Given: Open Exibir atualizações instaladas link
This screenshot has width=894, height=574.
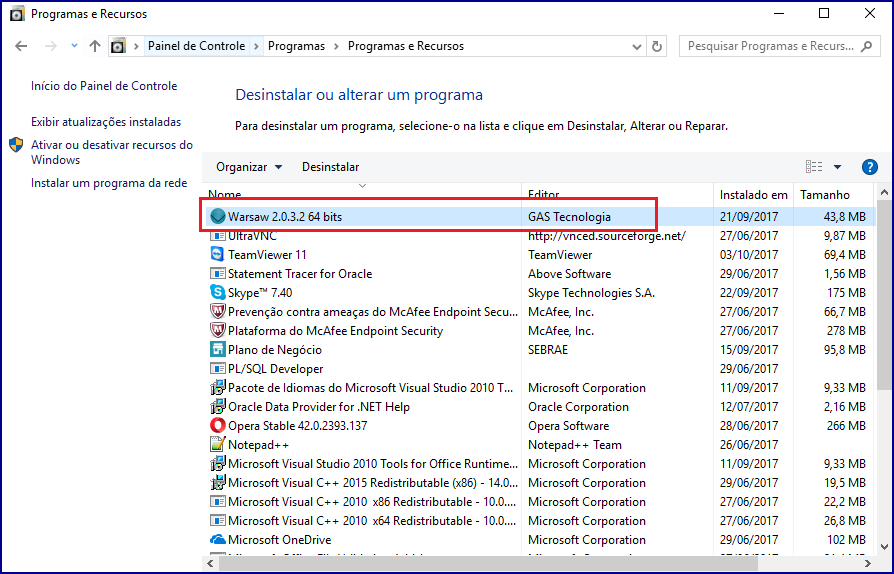Looking at the screenshot, I should click(x=105, y=122).
